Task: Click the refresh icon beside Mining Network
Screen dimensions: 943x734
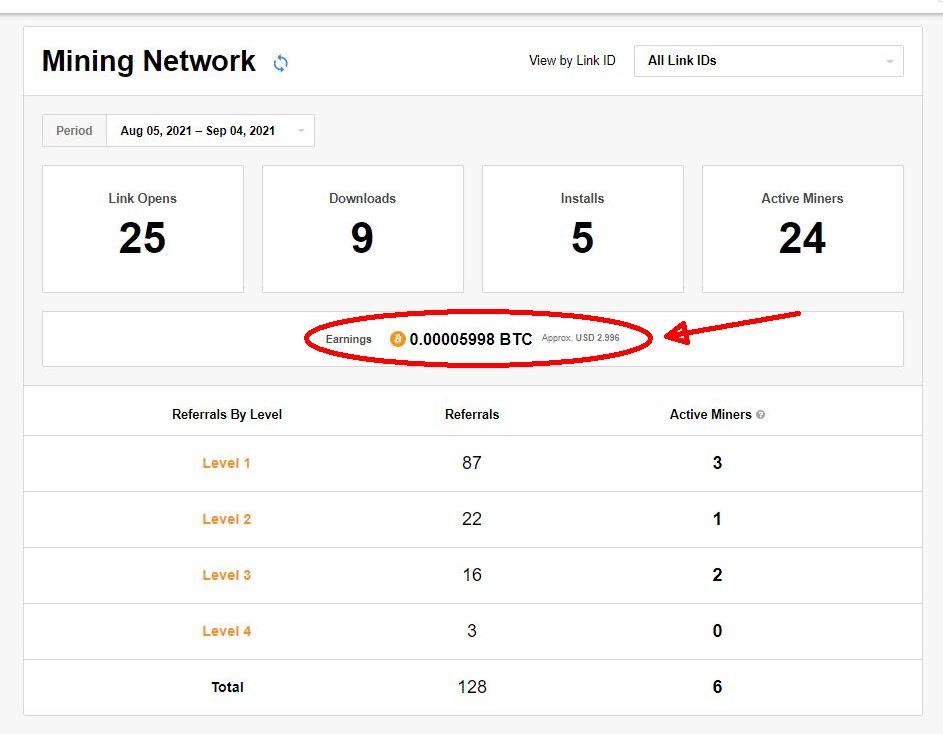Action: 280,63
